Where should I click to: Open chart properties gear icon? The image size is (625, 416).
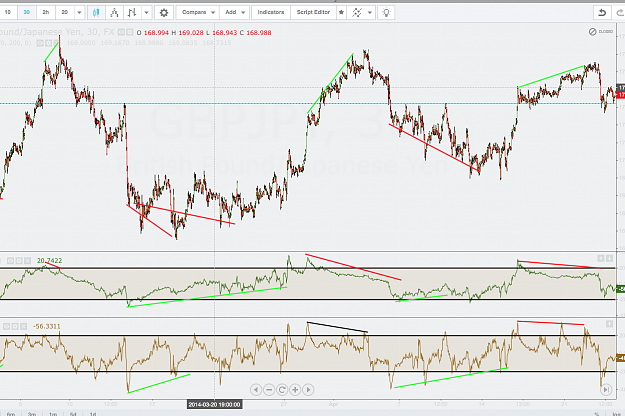(x=163, y=13)
